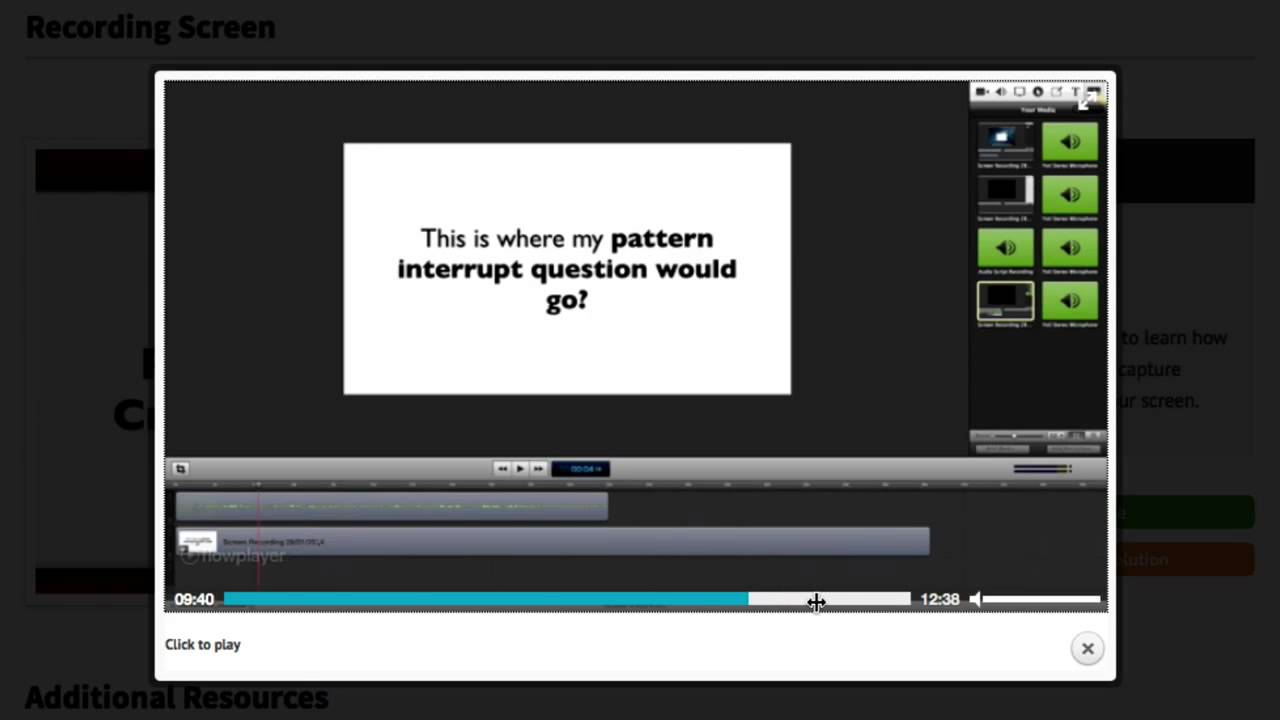
Task: Select the blue-desktop screen recording thumbnail
Action: point(1005,141)
